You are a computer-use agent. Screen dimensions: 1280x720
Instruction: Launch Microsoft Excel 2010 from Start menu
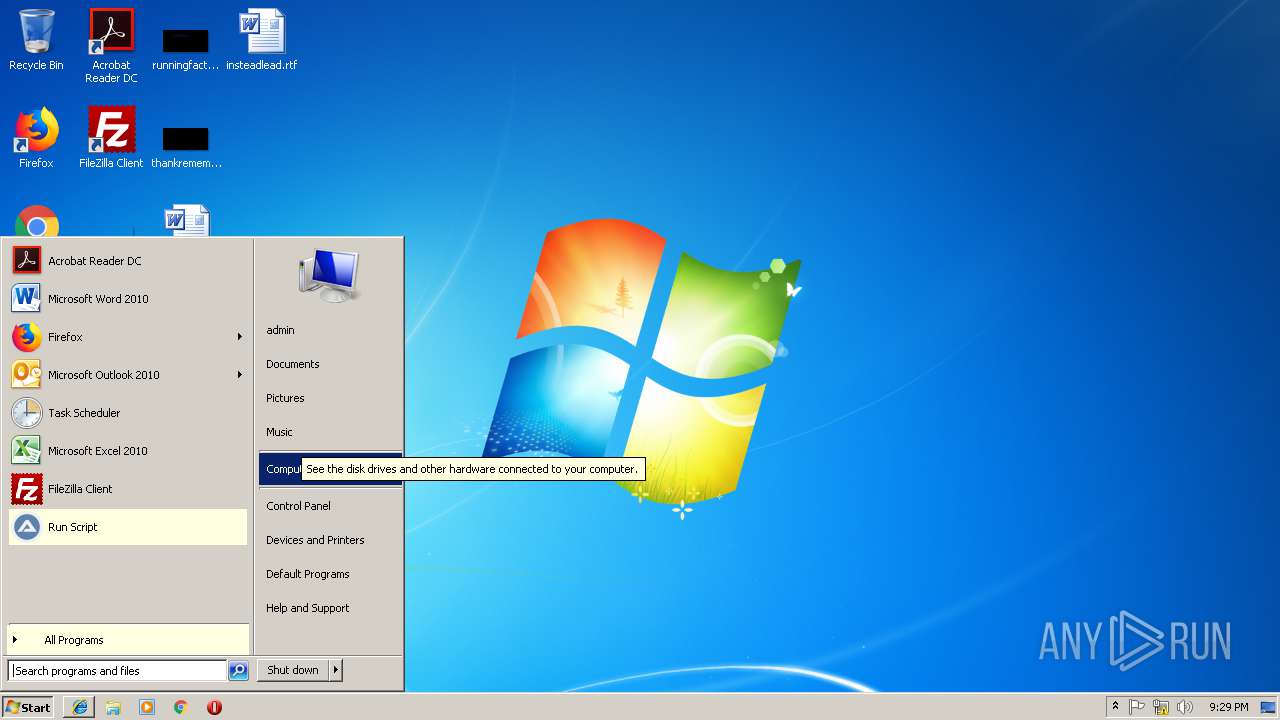click(x=127, y=451)
